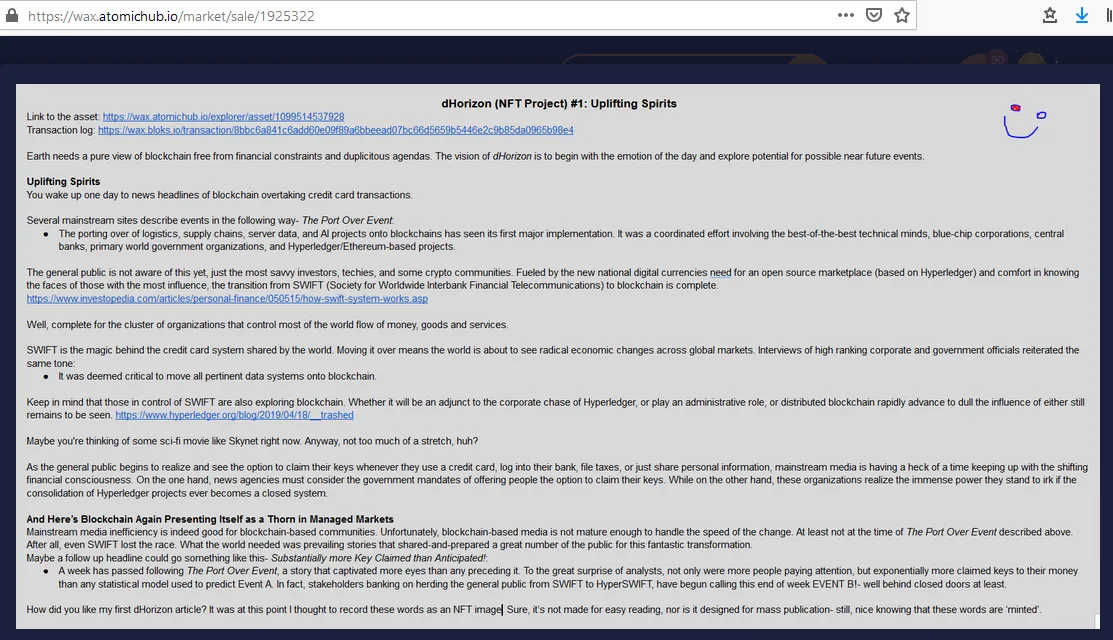The width and height of the screenshot is (1113, 640).
Task: Click the italic text 'Substantially more Key Claimed than Anticipated!'
Action: pos(378,558)
